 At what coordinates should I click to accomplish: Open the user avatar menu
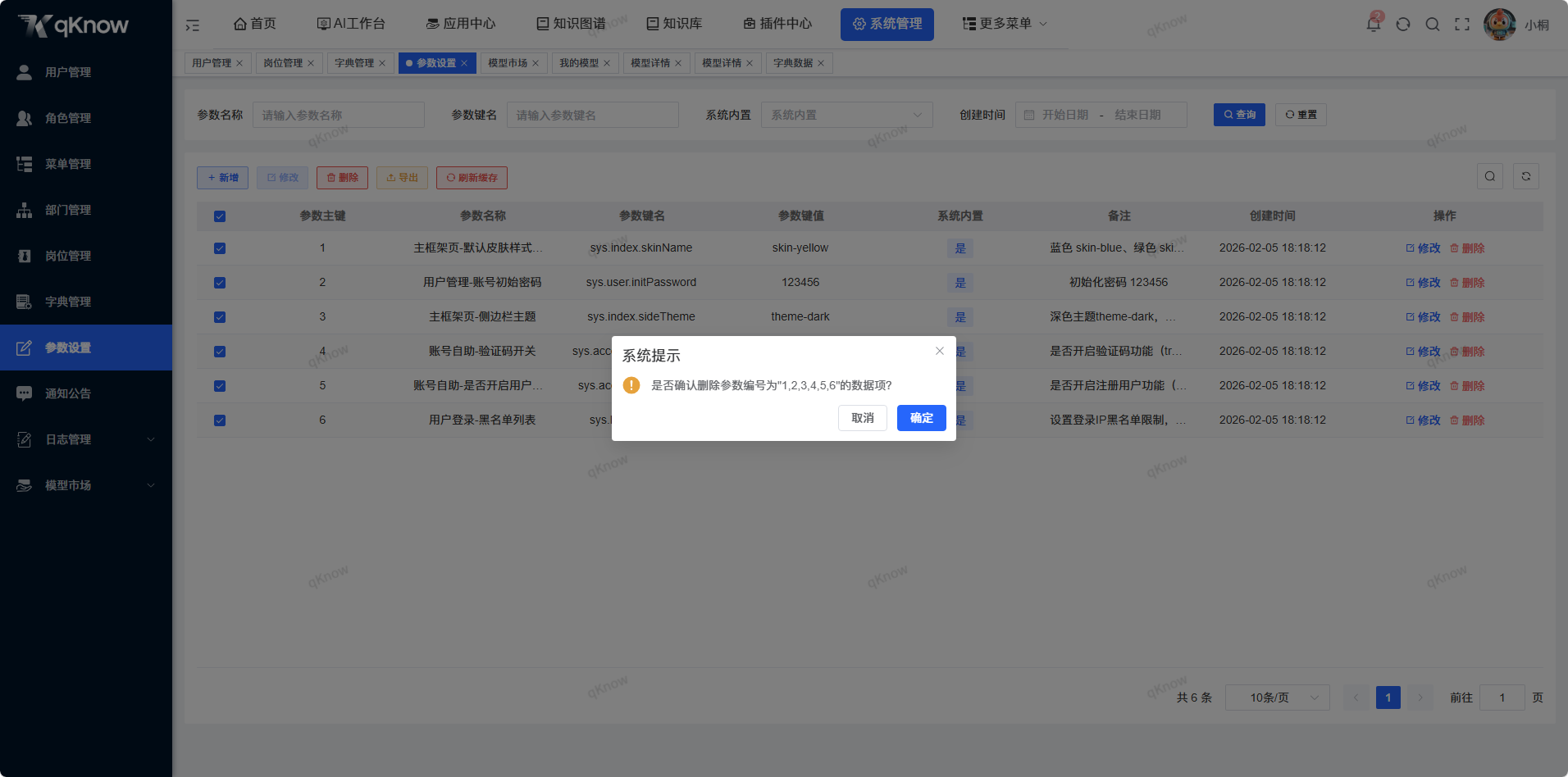click(1500, 24)
